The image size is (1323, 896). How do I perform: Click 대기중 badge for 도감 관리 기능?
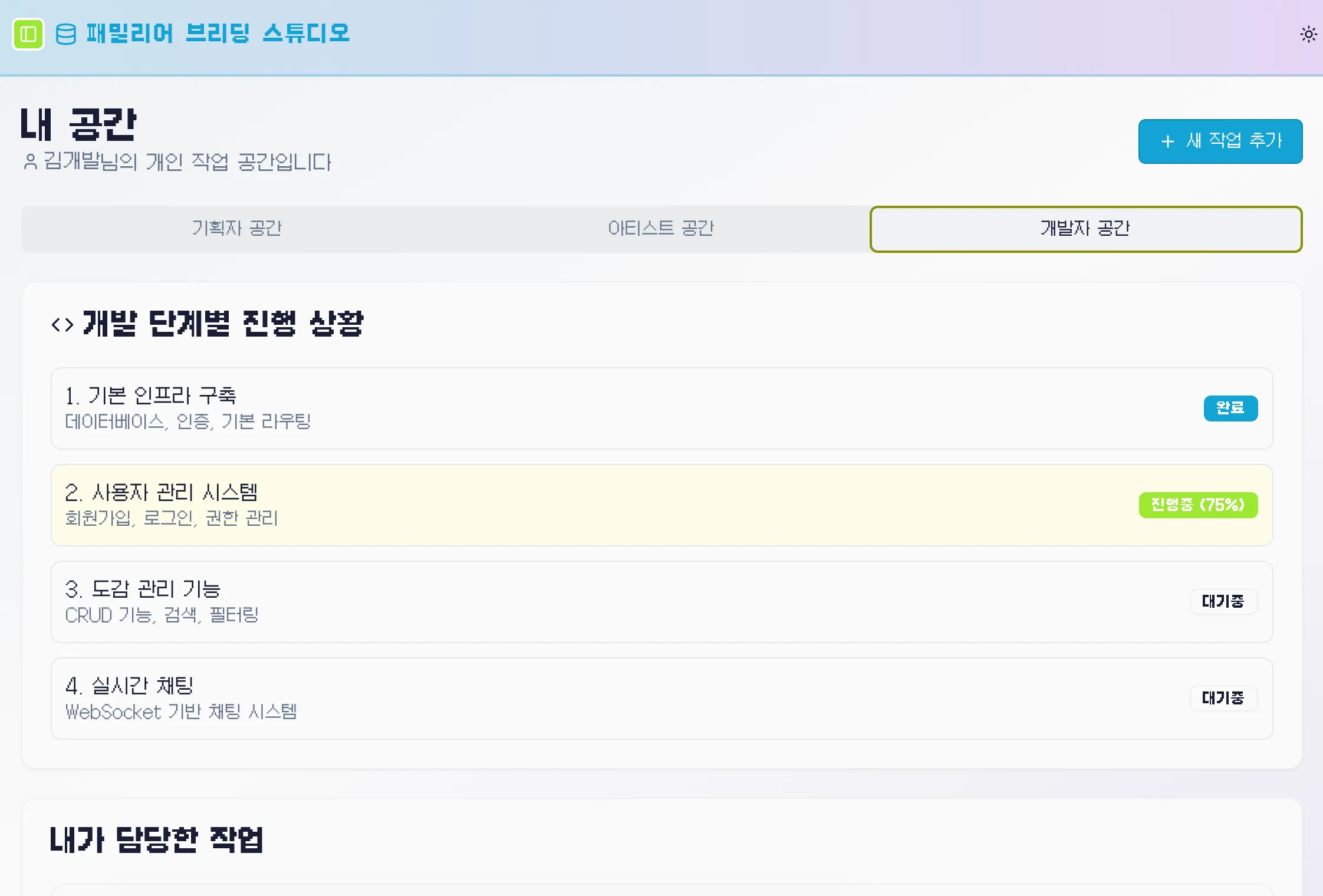coord(1223,602)
